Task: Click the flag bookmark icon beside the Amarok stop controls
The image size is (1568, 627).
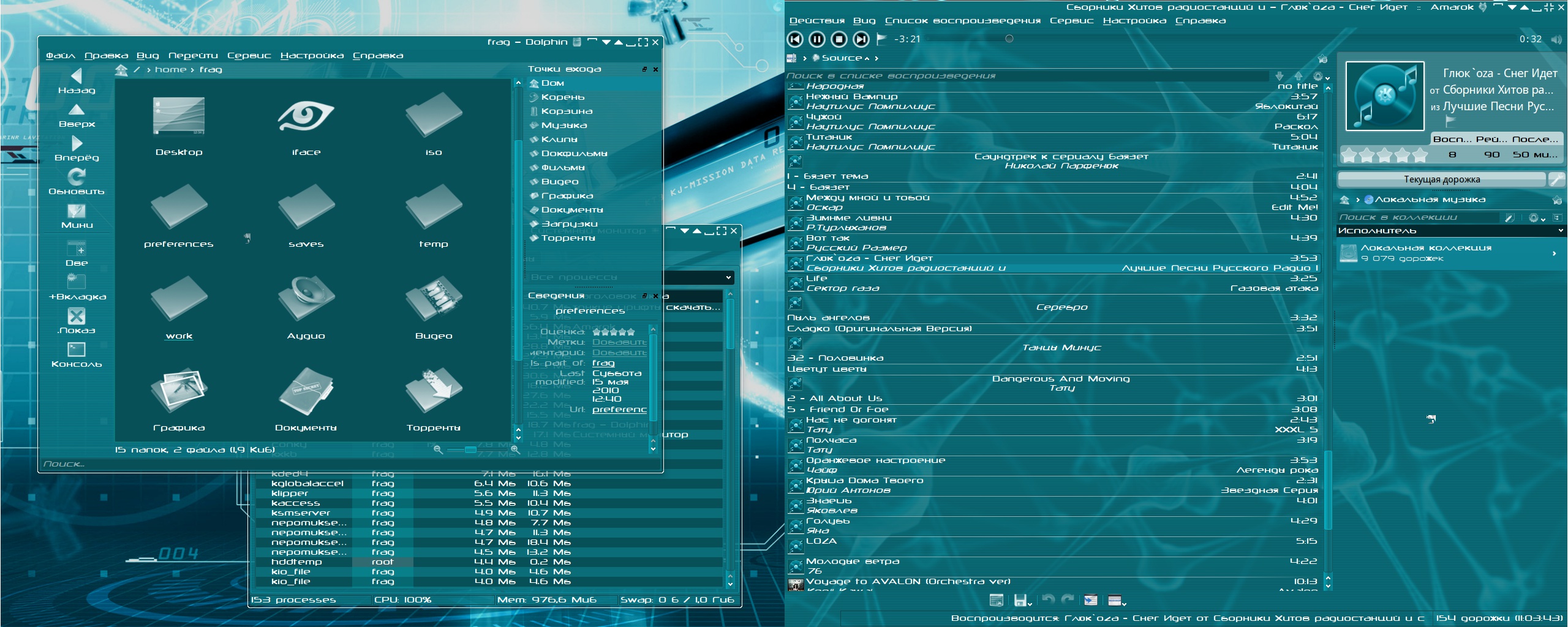Action: pos(881,39)
